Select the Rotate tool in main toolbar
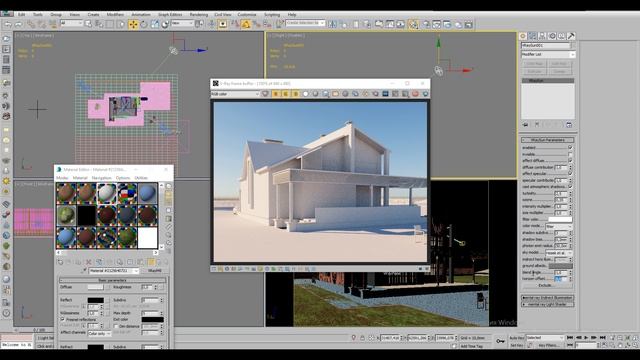Viewport: 640px width, 360px height. (x=144, y=24)
